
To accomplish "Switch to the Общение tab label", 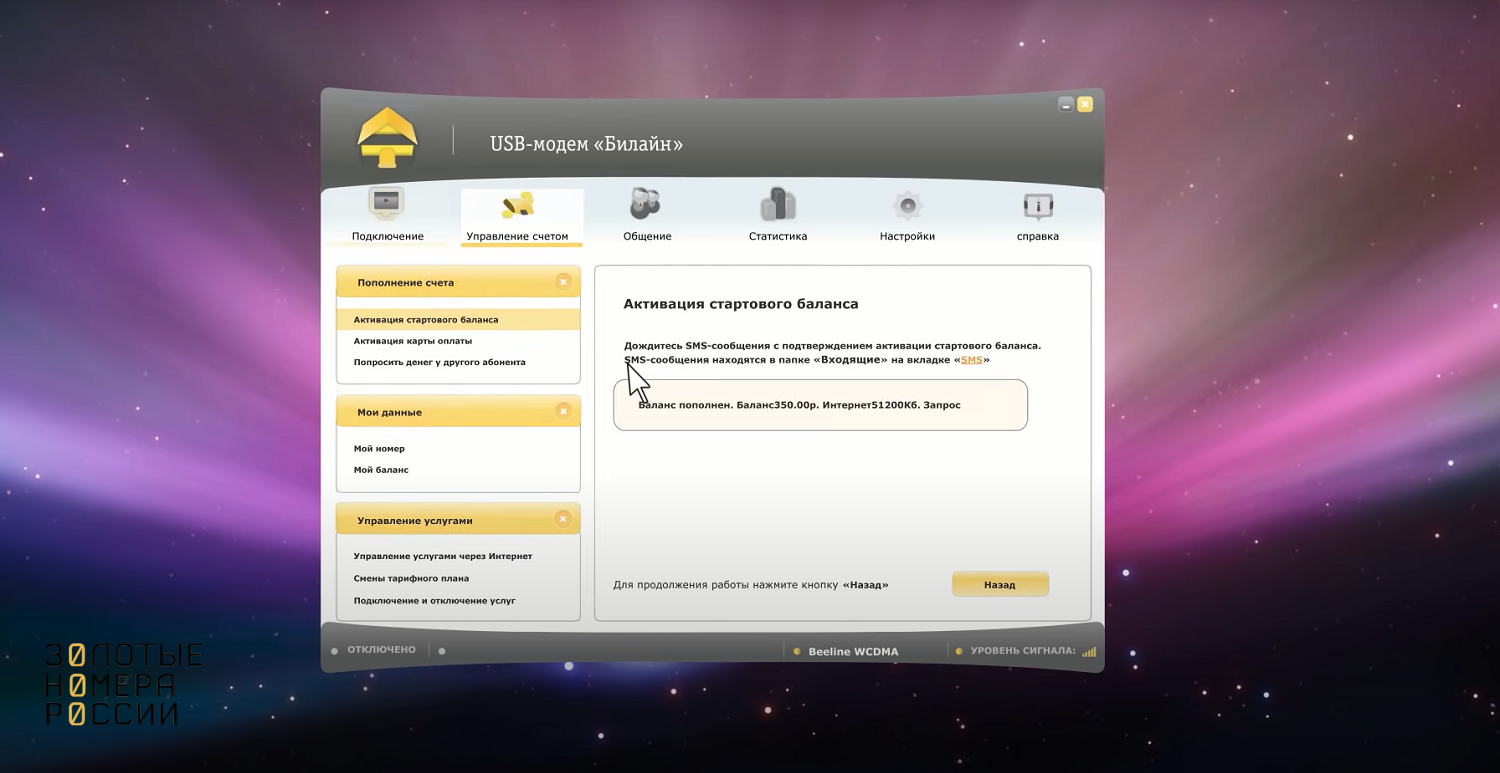I will tap(647, 237).
